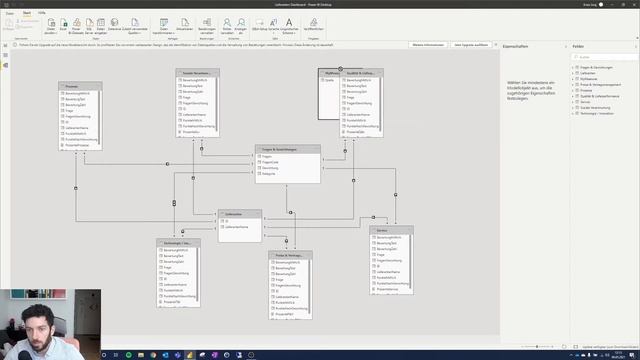Screen dimensions: 640x360
Task: Open Spotify from the taskbar
Action: [128, 355]
